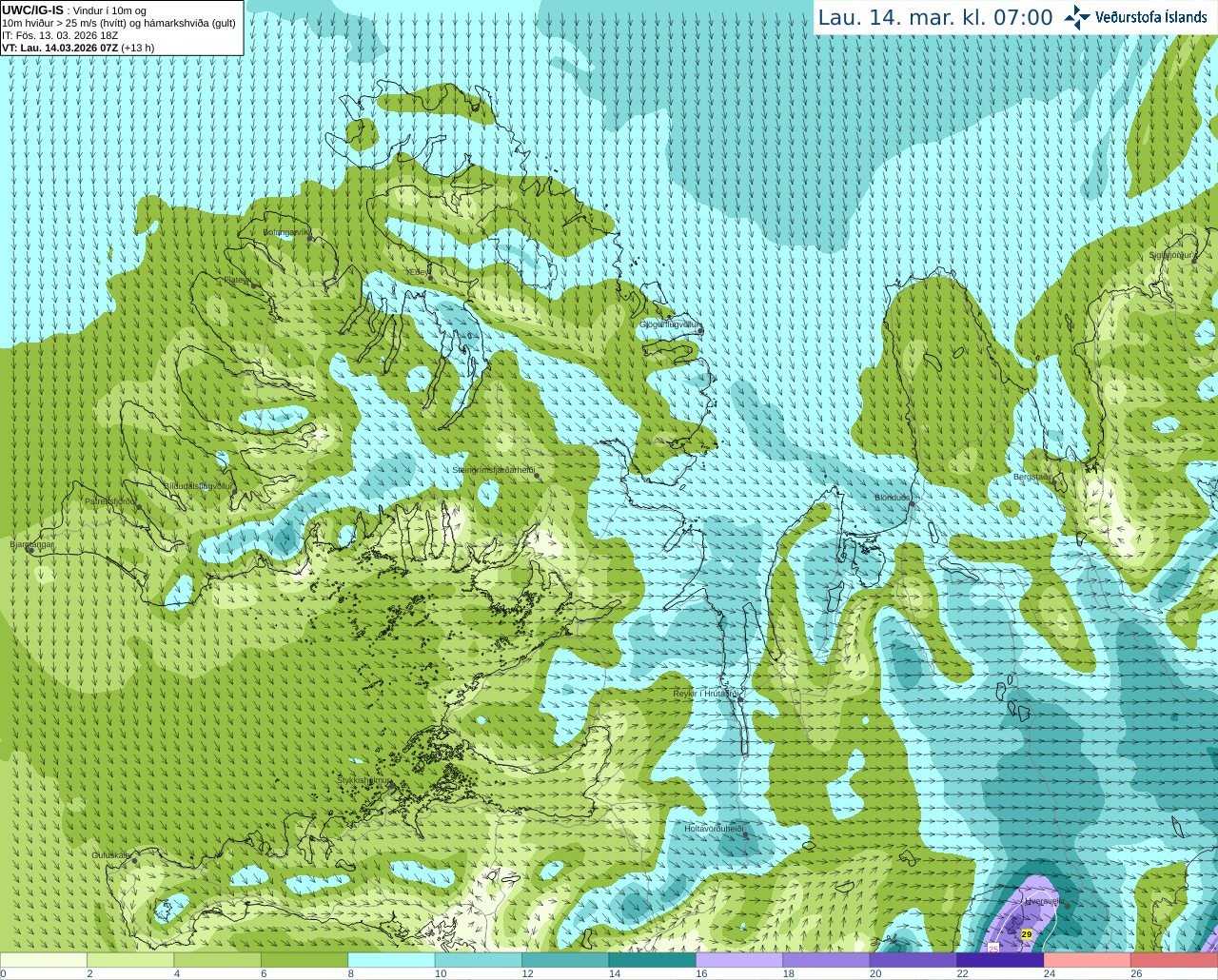Select the 14–16 m/s dark teal swatch

pyautogui.click(x=652, y=960)
